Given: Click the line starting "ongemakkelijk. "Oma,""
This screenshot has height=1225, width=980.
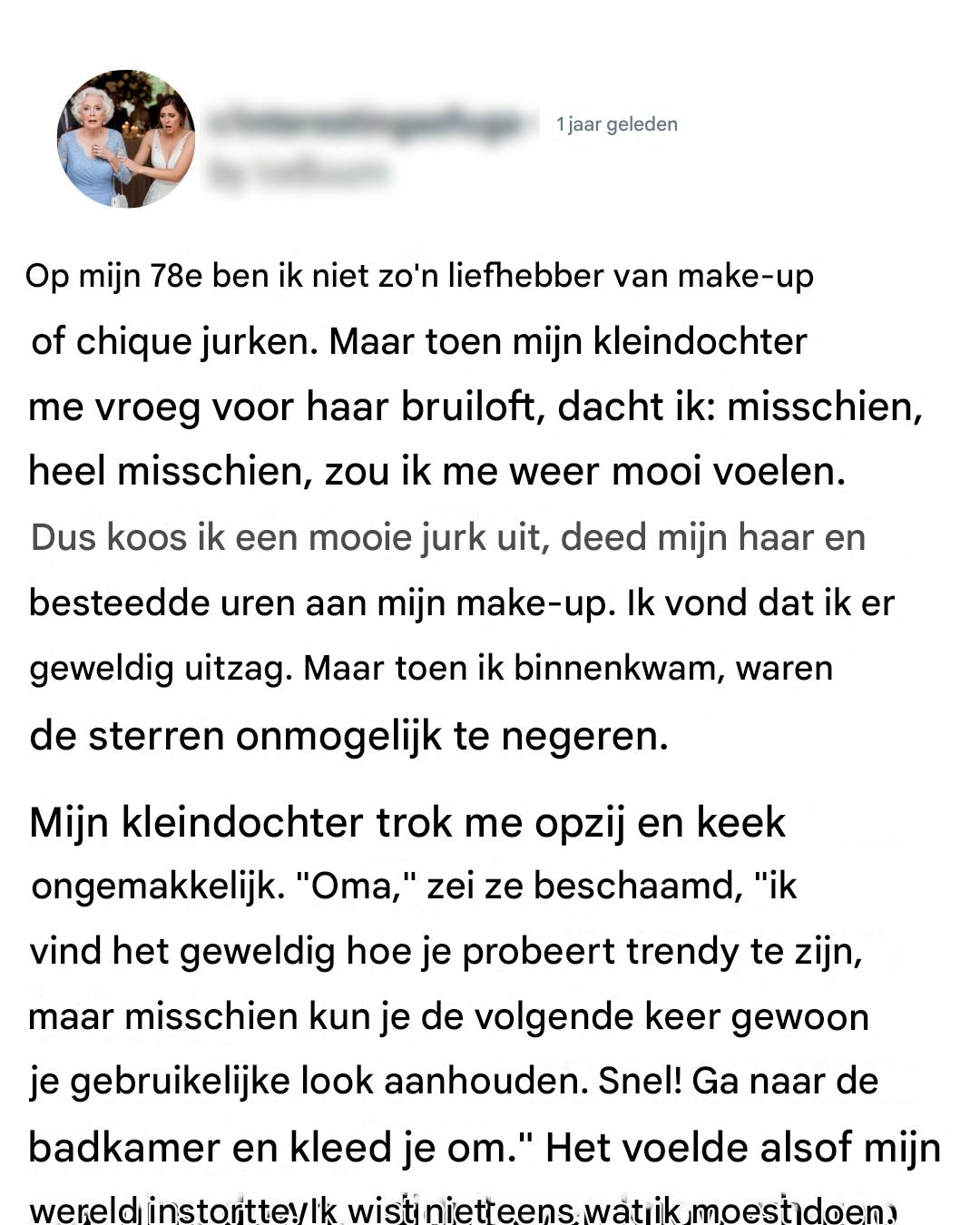Looking at the screenshot, I should point(414,886).
